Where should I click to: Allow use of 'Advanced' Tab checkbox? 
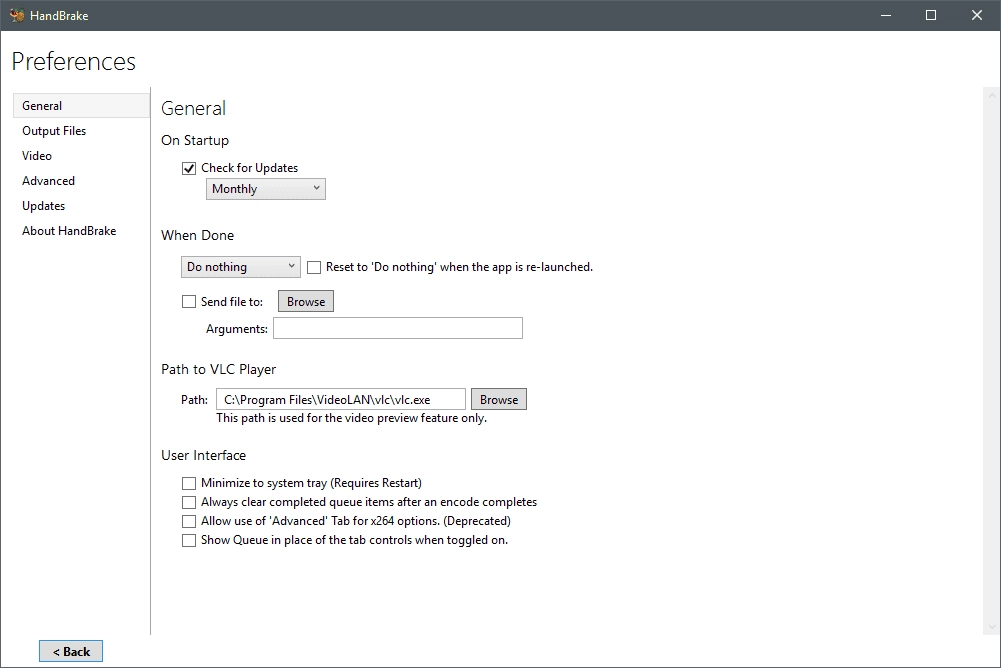pyautogui.click(x=189, y=521)
